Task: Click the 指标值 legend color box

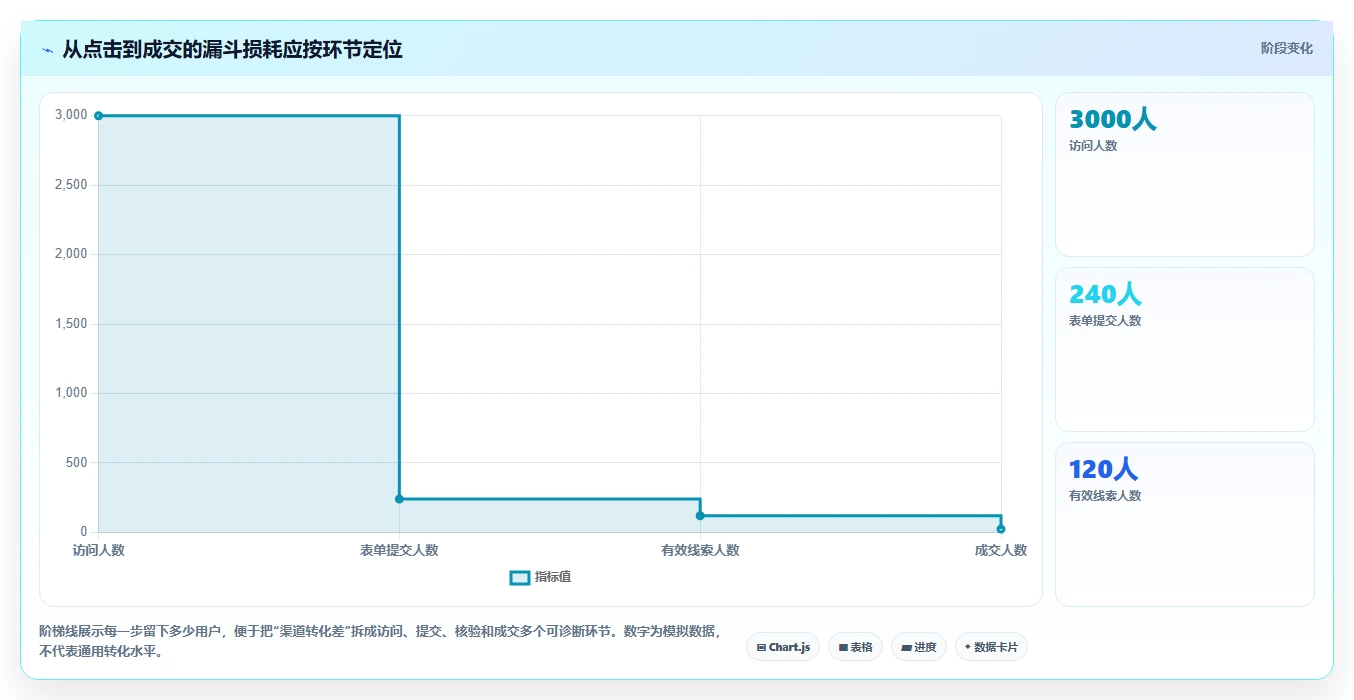Action: 519,577
